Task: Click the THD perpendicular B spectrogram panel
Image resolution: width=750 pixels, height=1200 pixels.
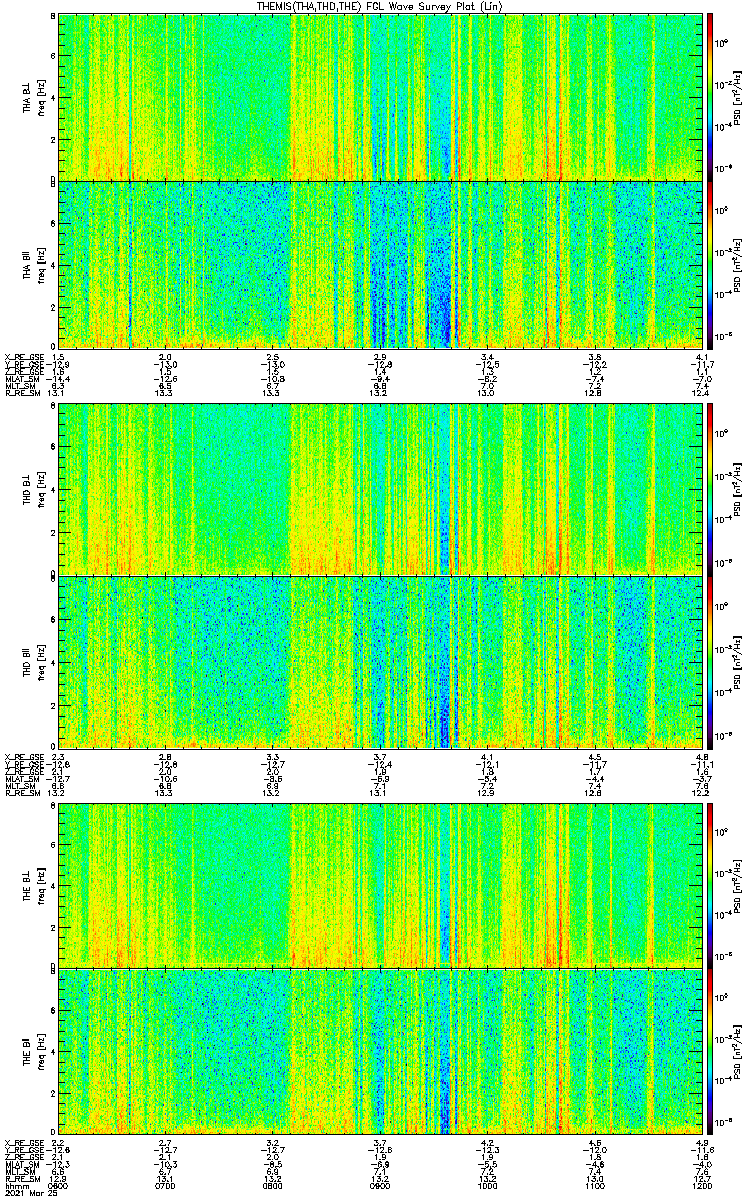Action: point(380,489)
